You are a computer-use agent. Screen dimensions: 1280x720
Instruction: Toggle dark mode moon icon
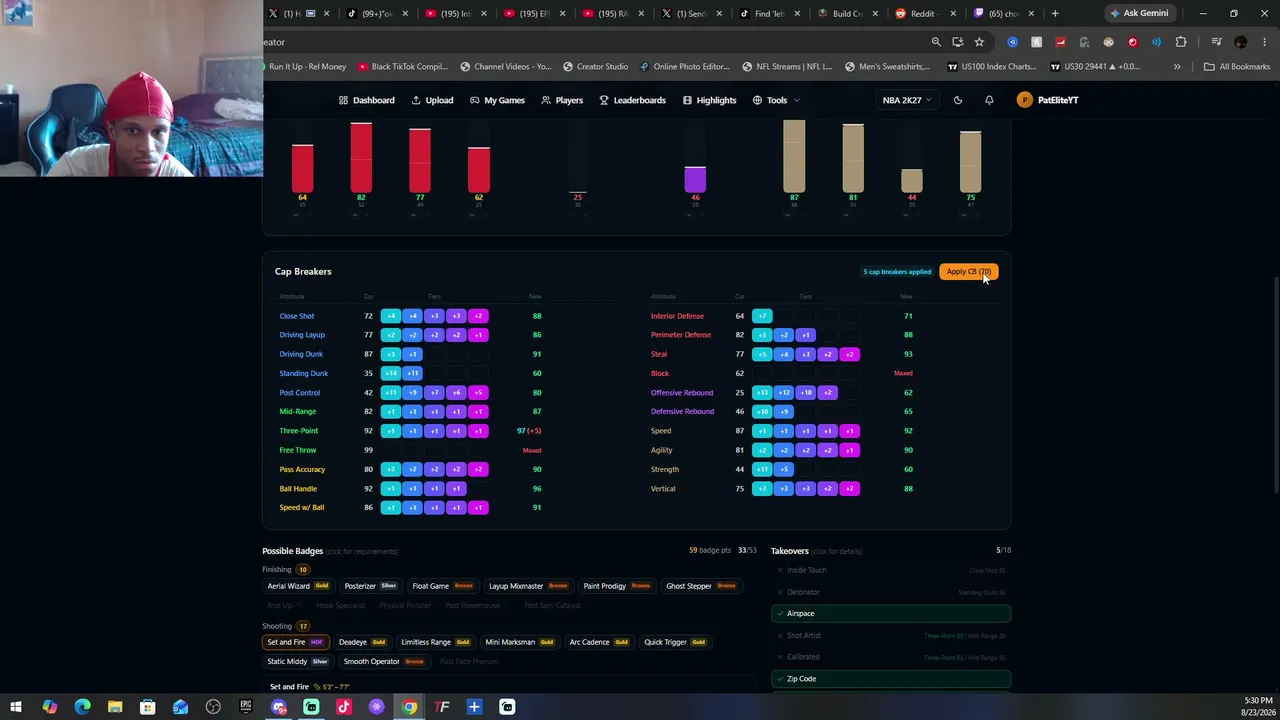click(x=958, y=100)
